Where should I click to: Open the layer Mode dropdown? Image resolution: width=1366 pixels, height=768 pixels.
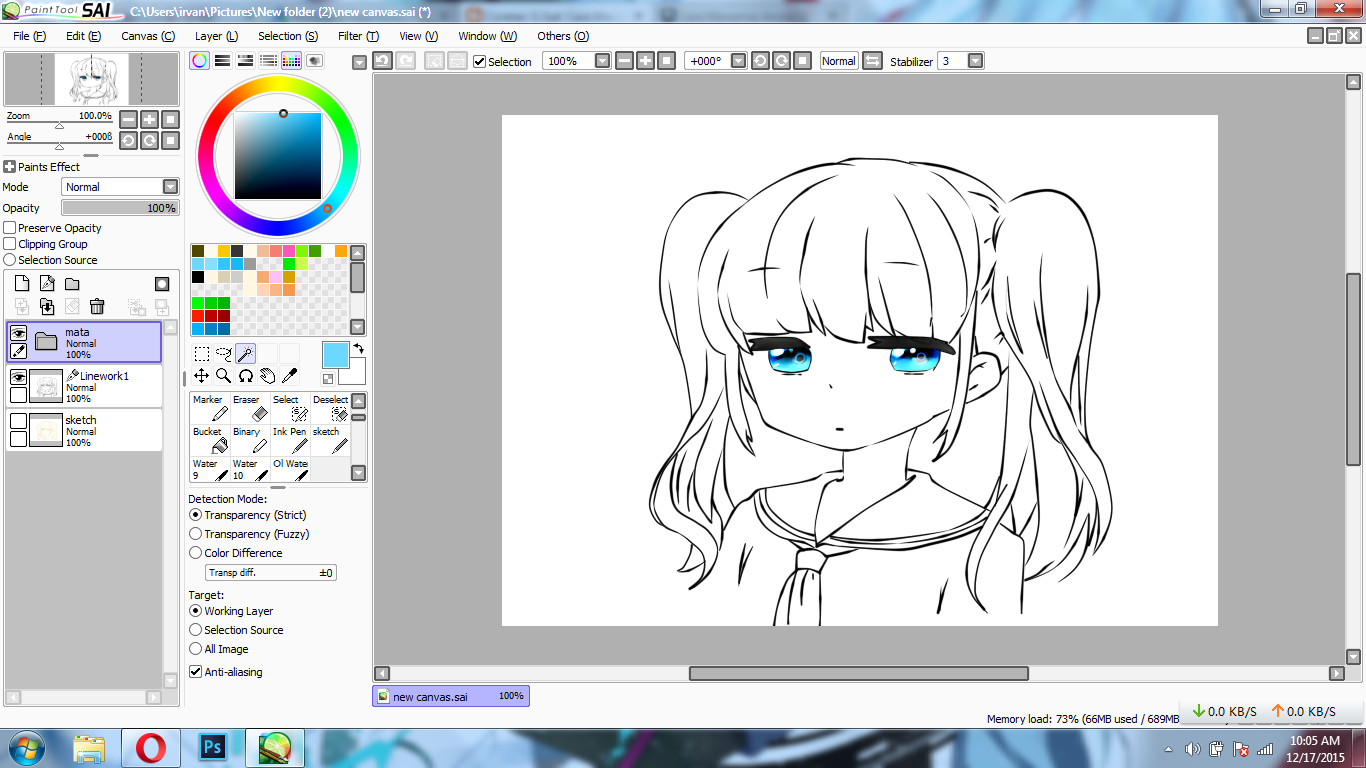click(x=170, y=187)
